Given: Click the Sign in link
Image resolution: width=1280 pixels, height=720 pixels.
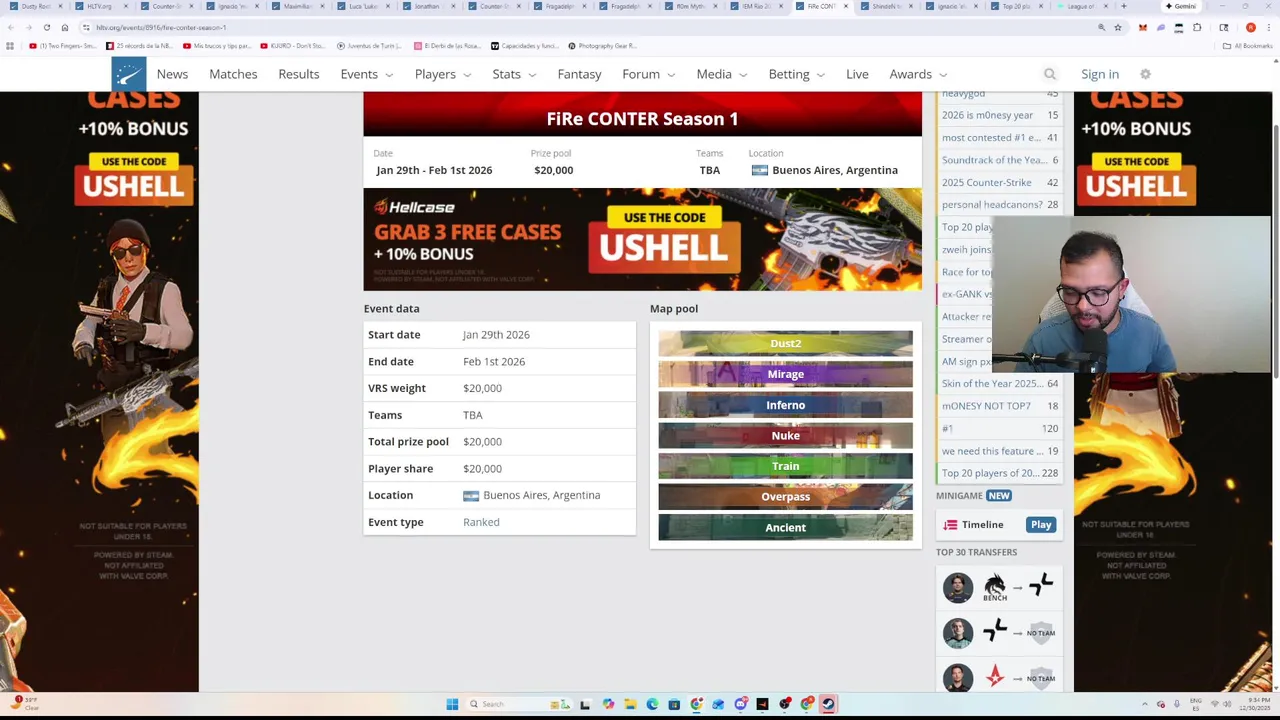Looking at the screenshot, I should pyautogui.click(x=1100, y=74).
